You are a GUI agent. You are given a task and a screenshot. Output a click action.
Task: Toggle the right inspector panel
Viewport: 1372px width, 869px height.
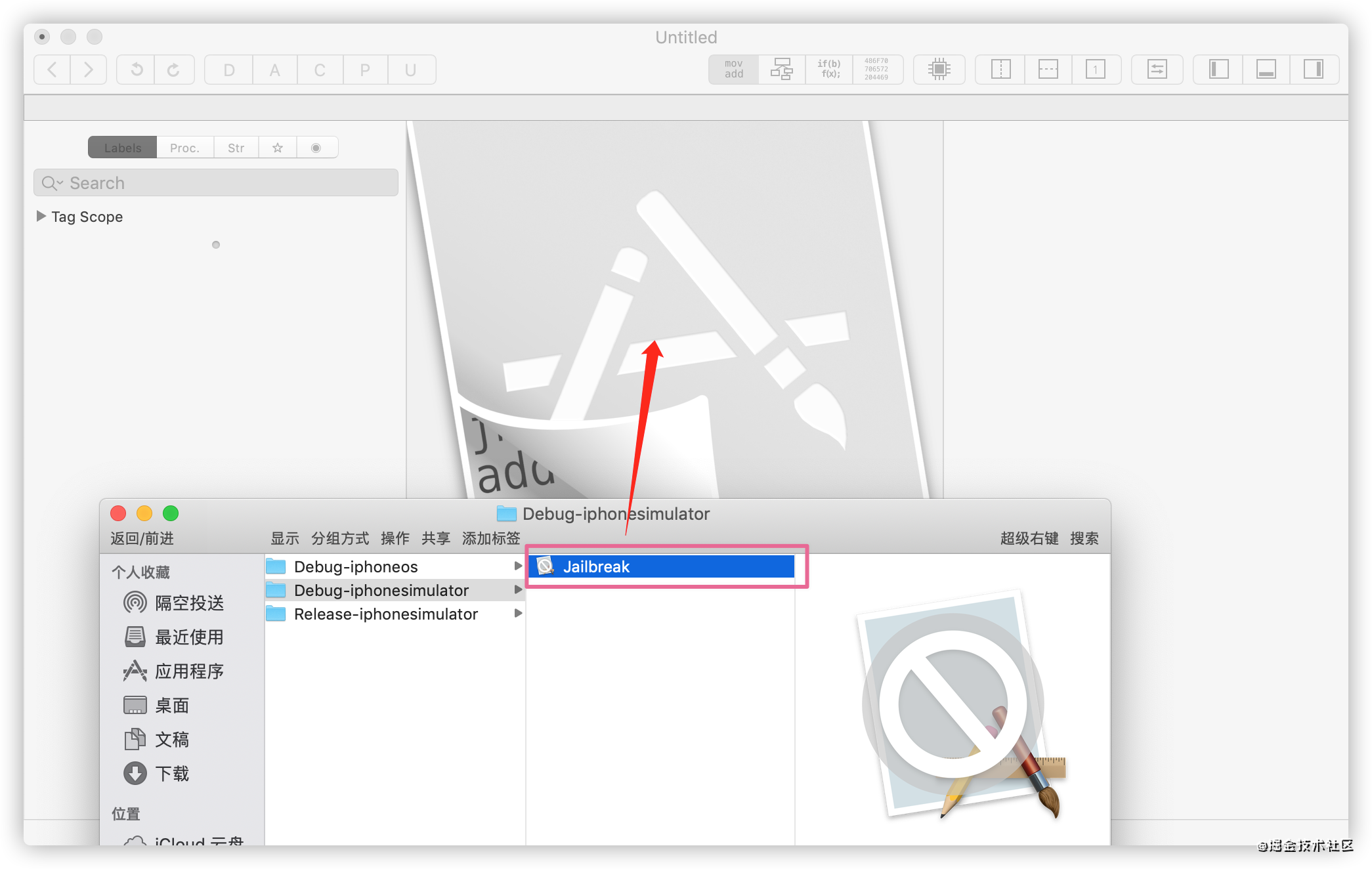1314,70
